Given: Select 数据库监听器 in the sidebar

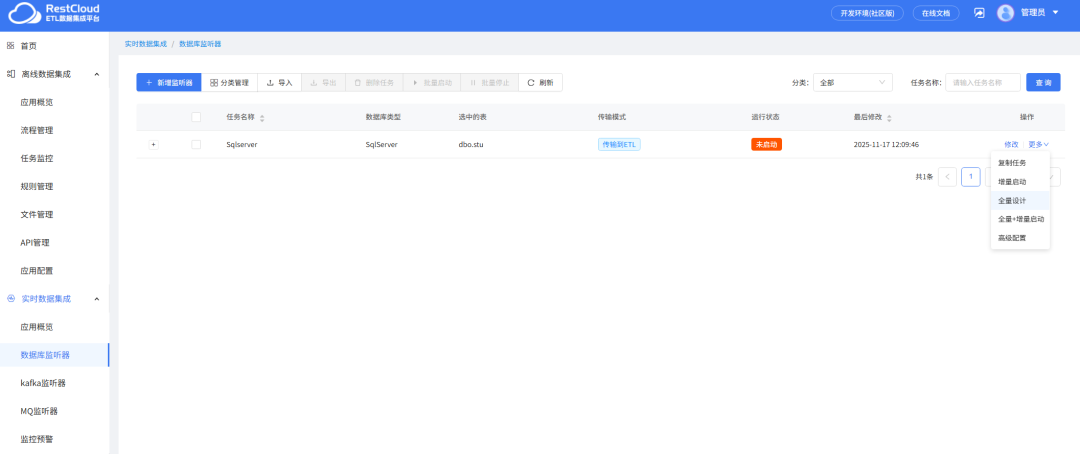Looking at the screenshot, I should tap(54, 355).
